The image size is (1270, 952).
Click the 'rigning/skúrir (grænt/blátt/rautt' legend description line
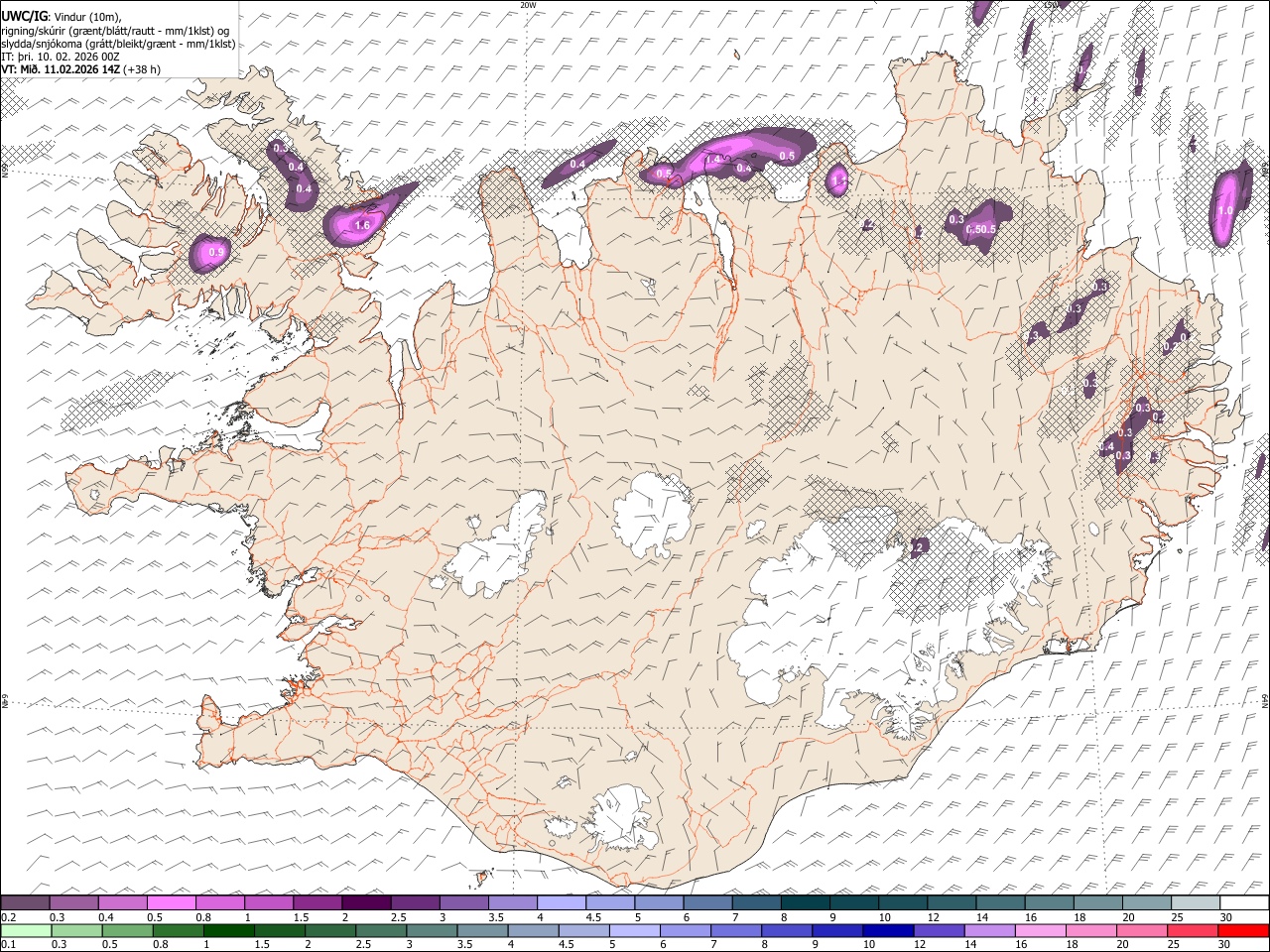(116, 31)
